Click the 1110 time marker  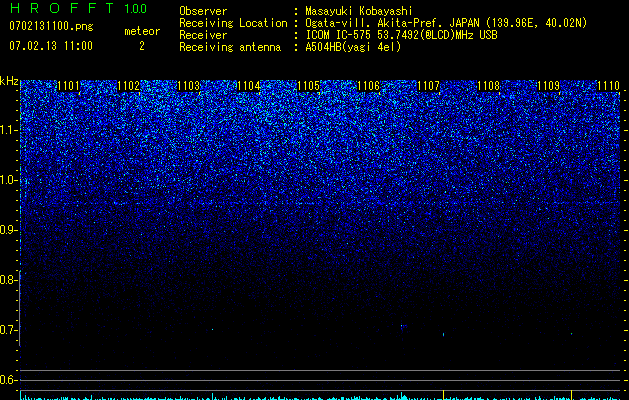pyautogui.click(x=608, y=86)
